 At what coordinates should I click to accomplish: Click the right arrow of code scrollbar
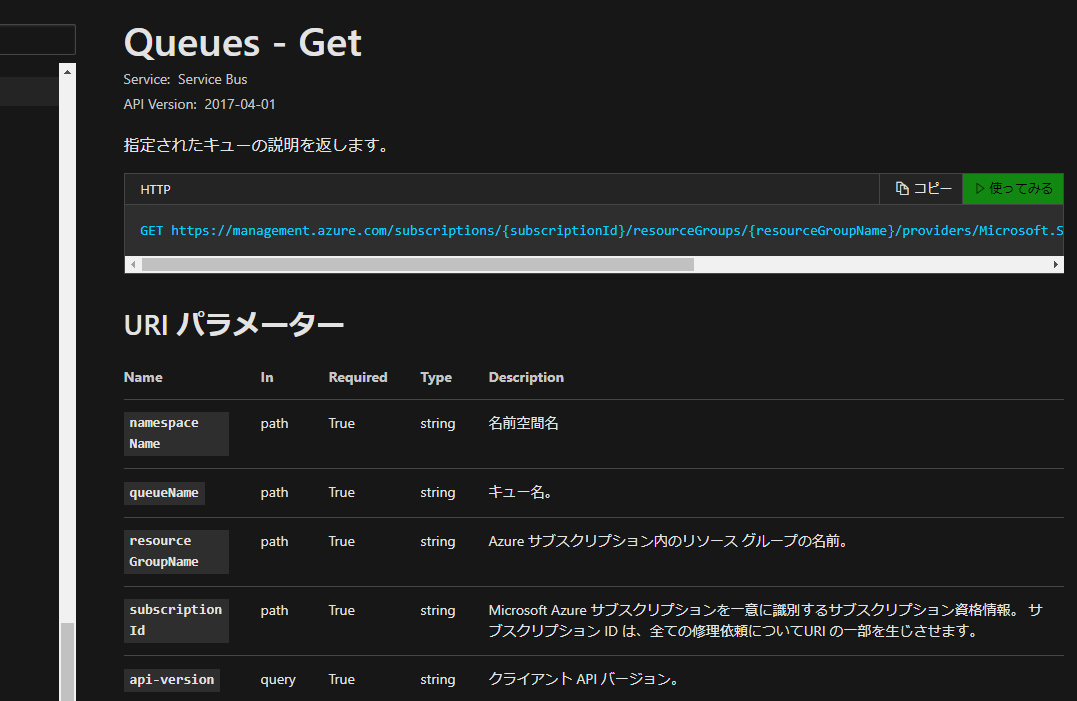pos(1056,264)
